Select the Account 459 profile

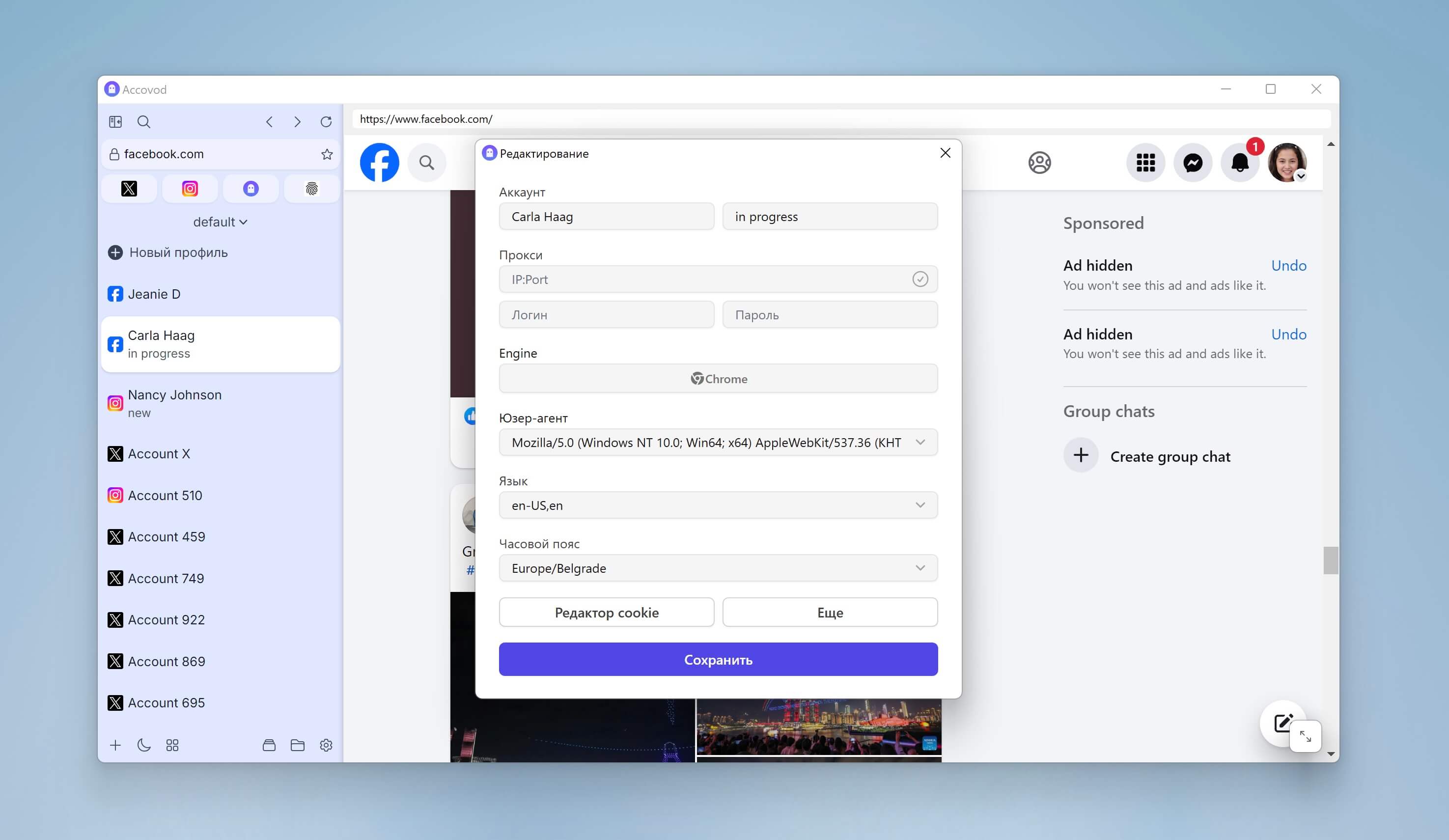point(166,536)
